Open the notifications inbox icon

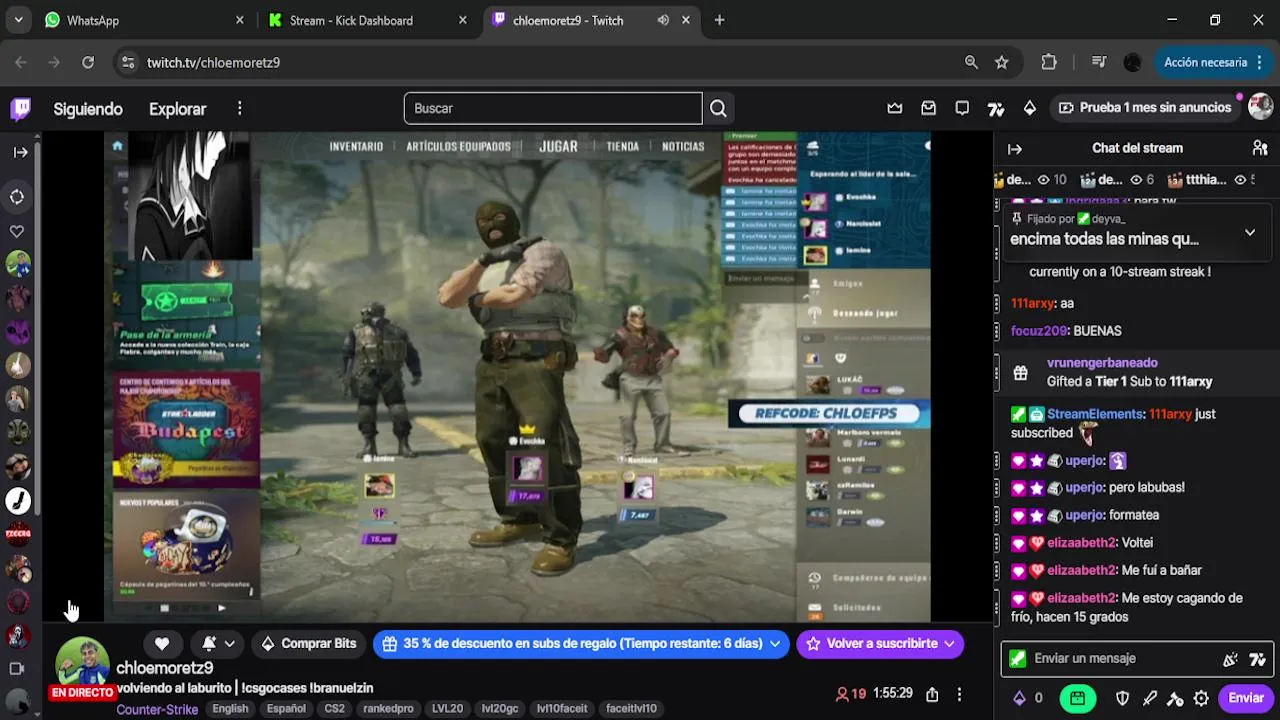point(929,108)
